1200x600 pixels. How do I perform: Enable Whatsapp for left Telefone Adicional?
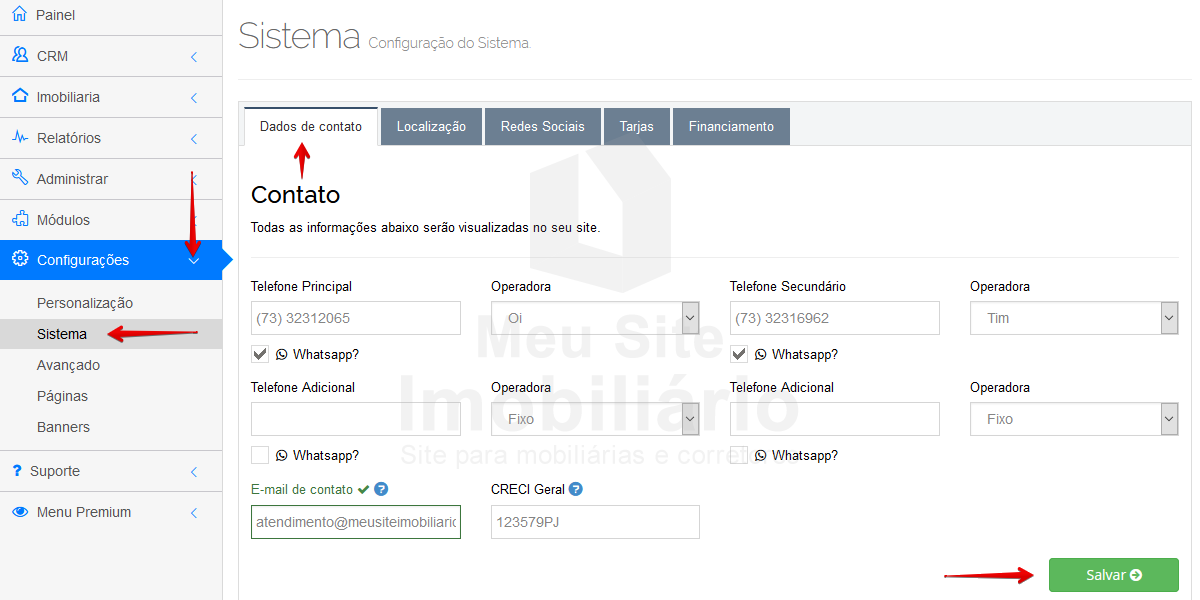coord(260,455)
